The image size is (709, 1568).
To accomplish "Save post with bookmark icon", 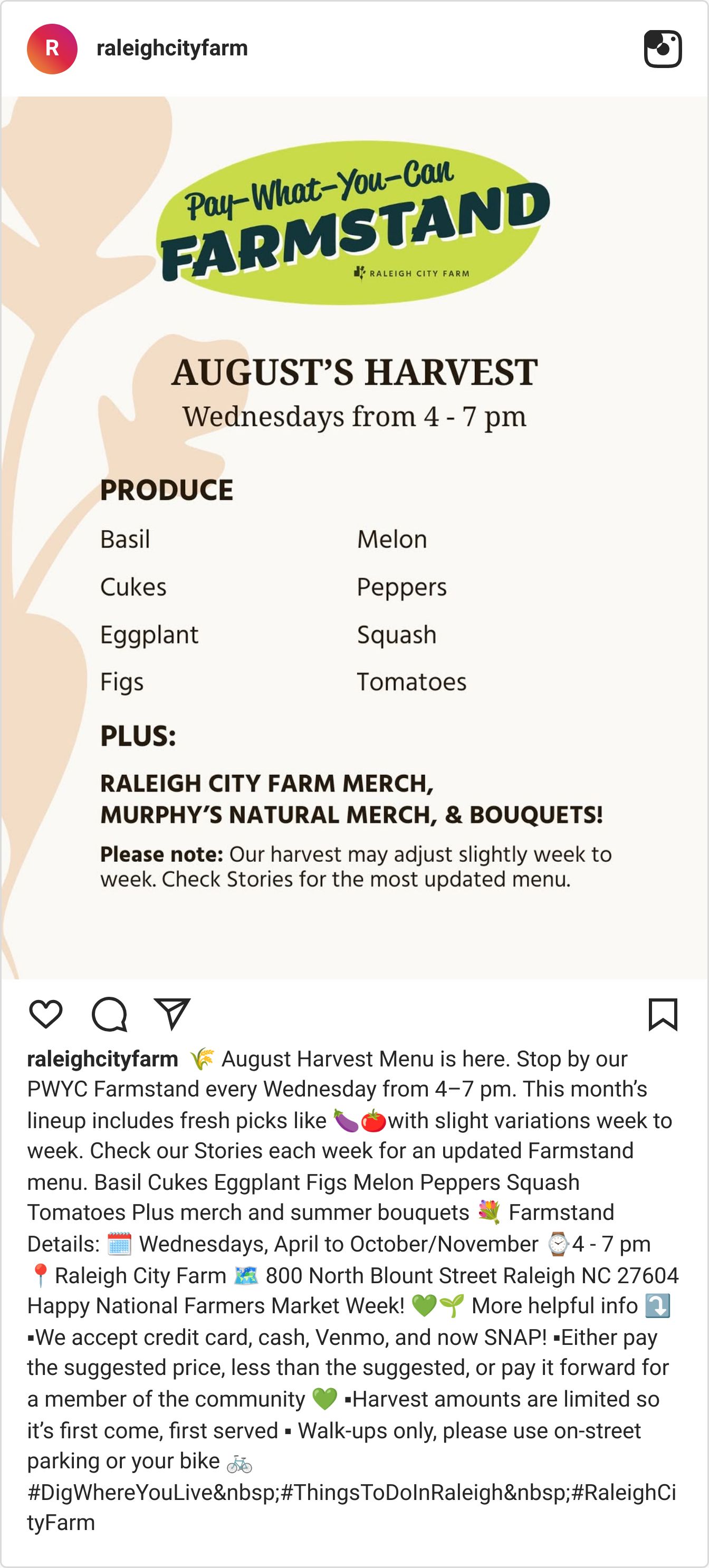I will click(663, 1014).
